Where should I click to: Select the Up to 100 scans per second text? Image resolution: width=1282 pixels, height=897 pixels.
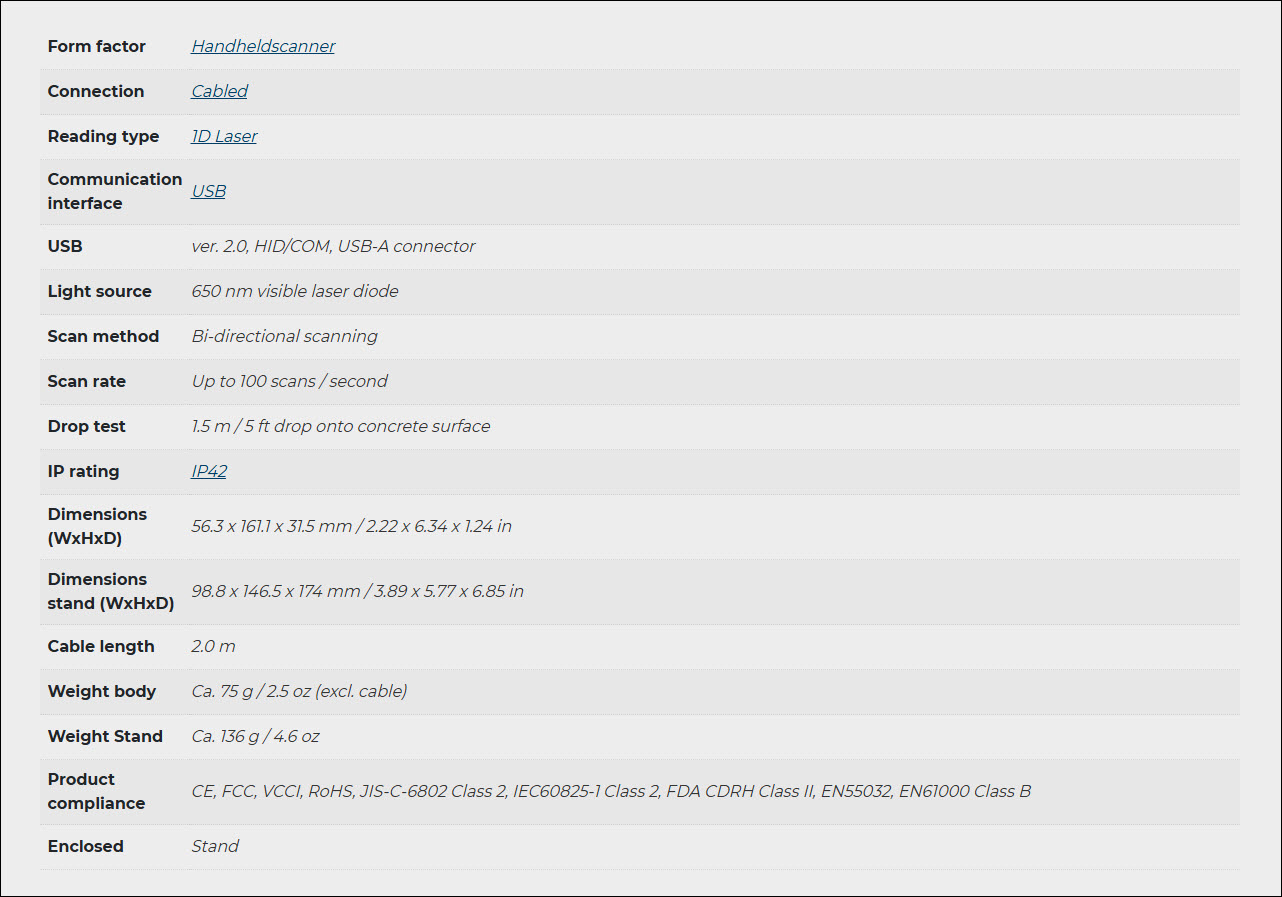289,381
